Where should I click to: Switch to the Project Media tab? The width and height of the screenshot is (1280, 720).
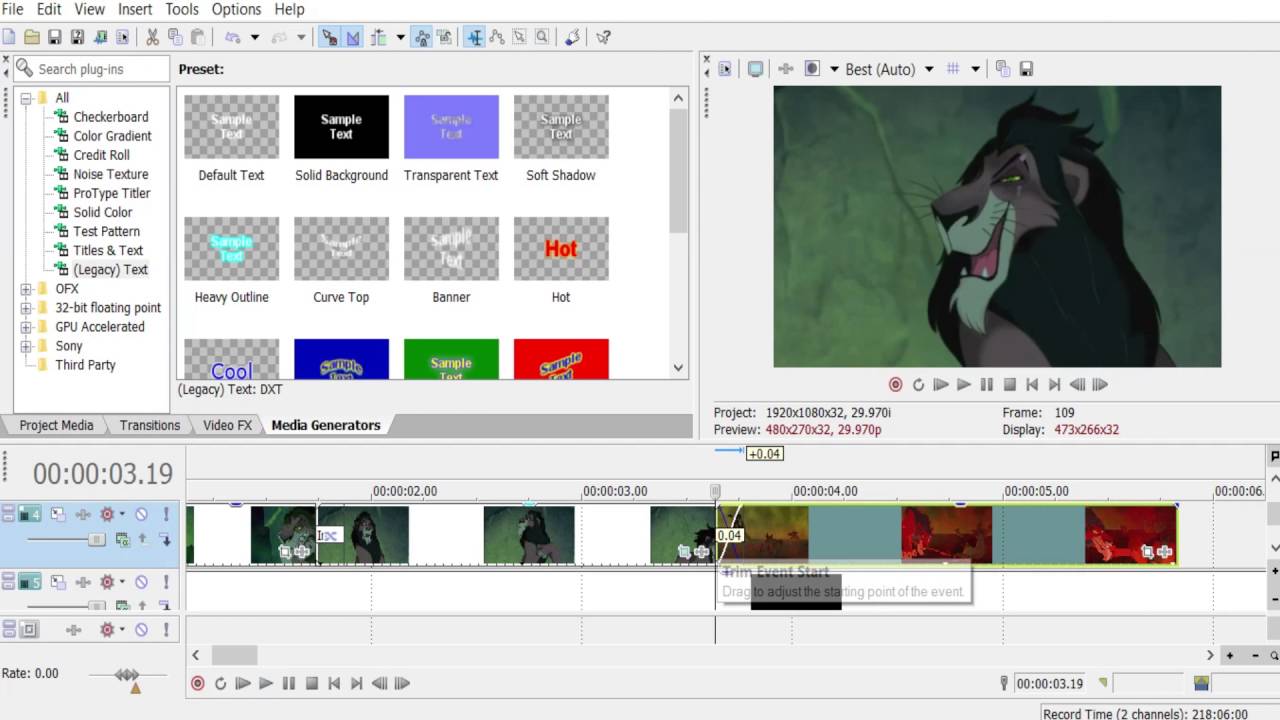click(56, 425)
